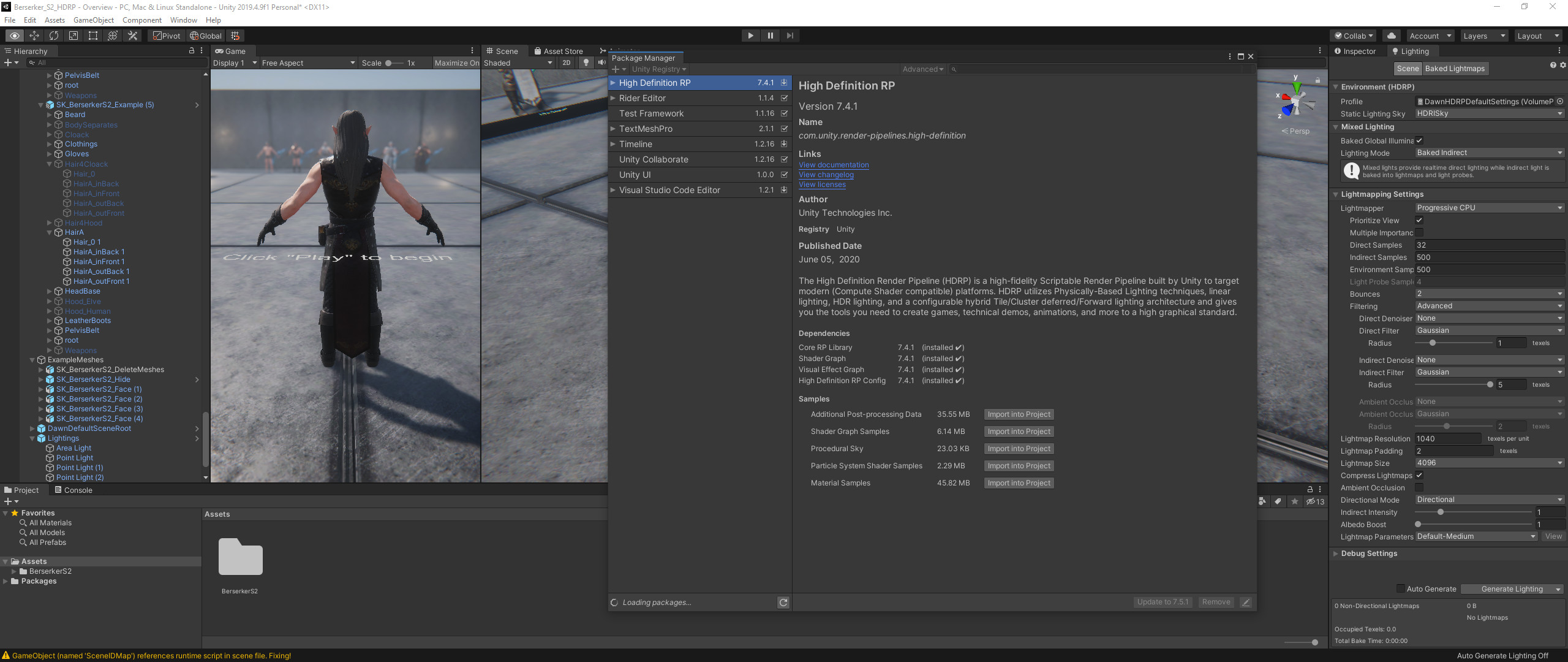Open Lightmap Size dropdown
Screen dimensions: 1568x662
point(1490,463)
